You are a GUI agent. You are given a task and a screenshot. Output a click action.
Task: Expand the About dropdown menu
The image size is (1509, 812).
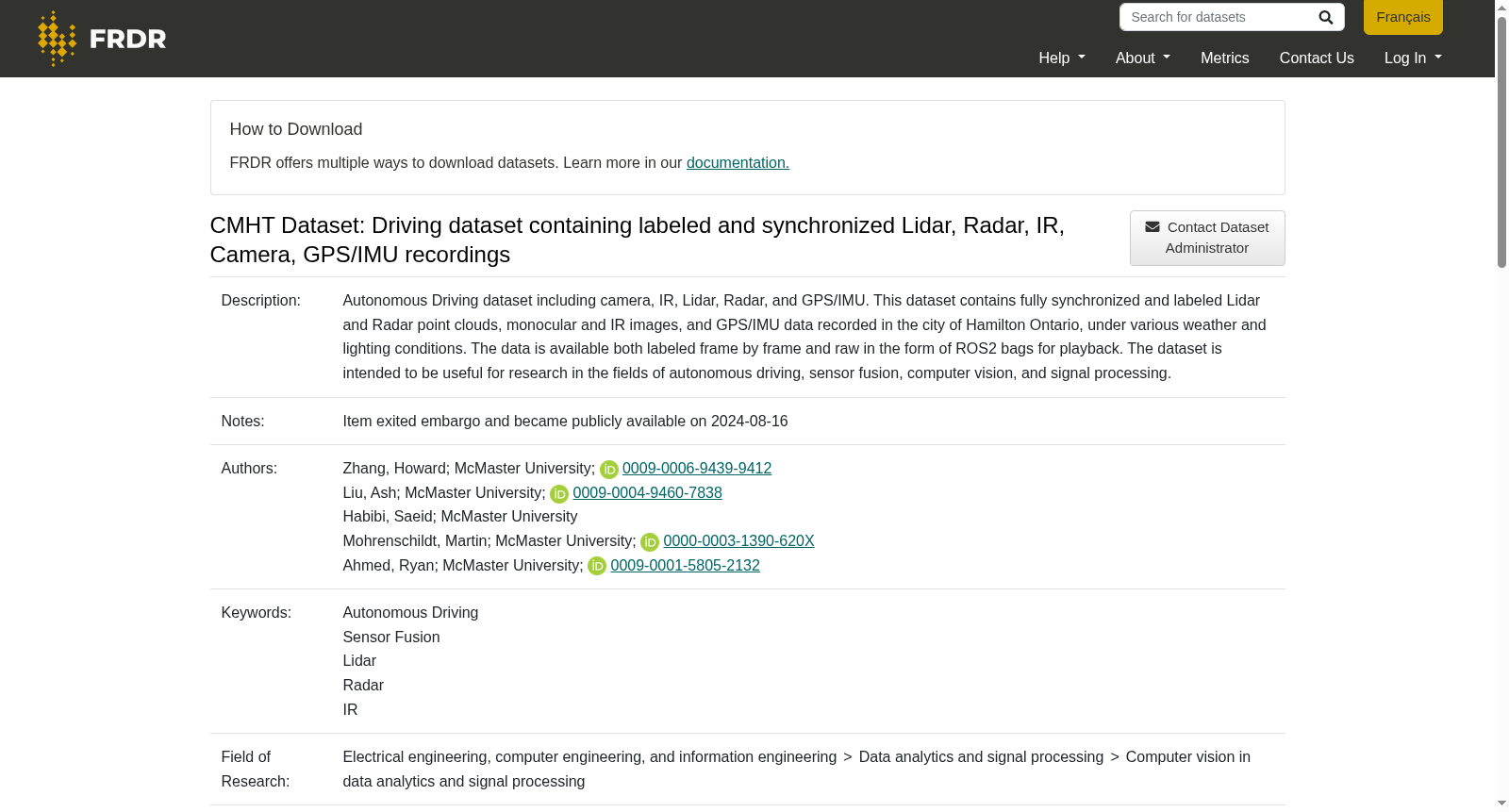click(1143, 58)
